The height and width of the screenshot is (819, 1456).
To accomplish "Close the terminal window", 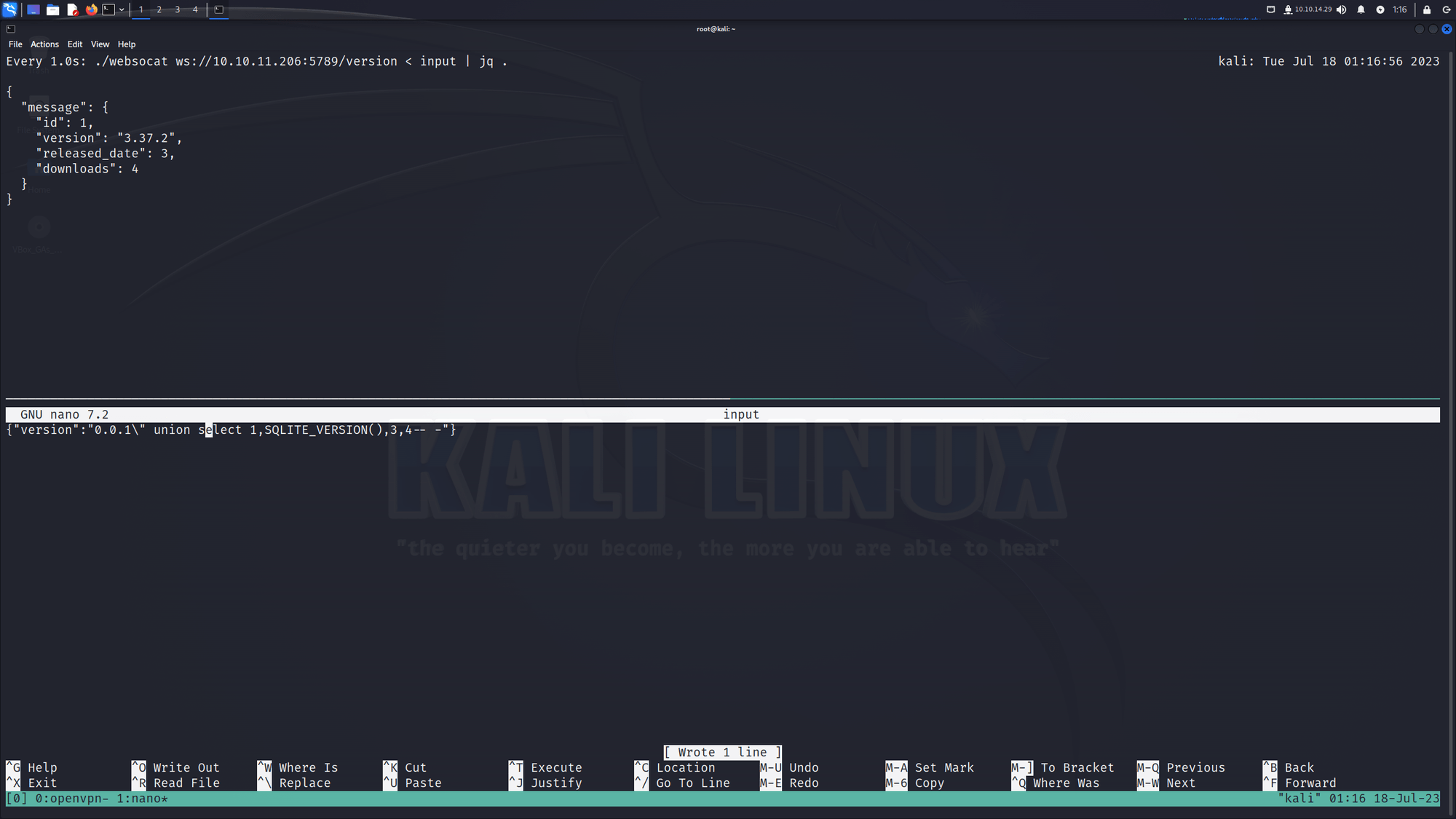I will [x=1447, y=29].
